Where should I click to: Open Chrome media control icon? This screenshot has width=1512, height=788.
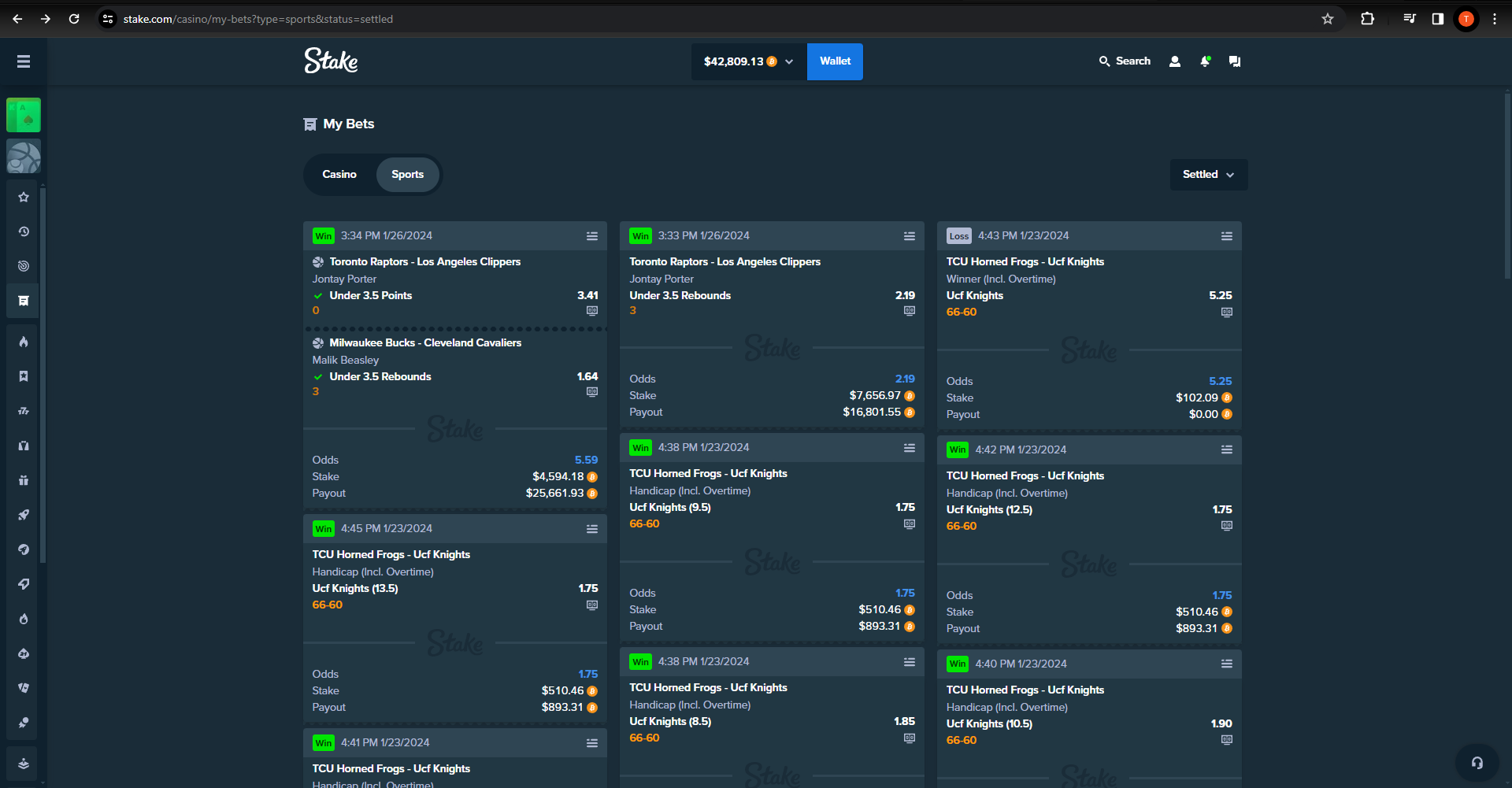1410,19
